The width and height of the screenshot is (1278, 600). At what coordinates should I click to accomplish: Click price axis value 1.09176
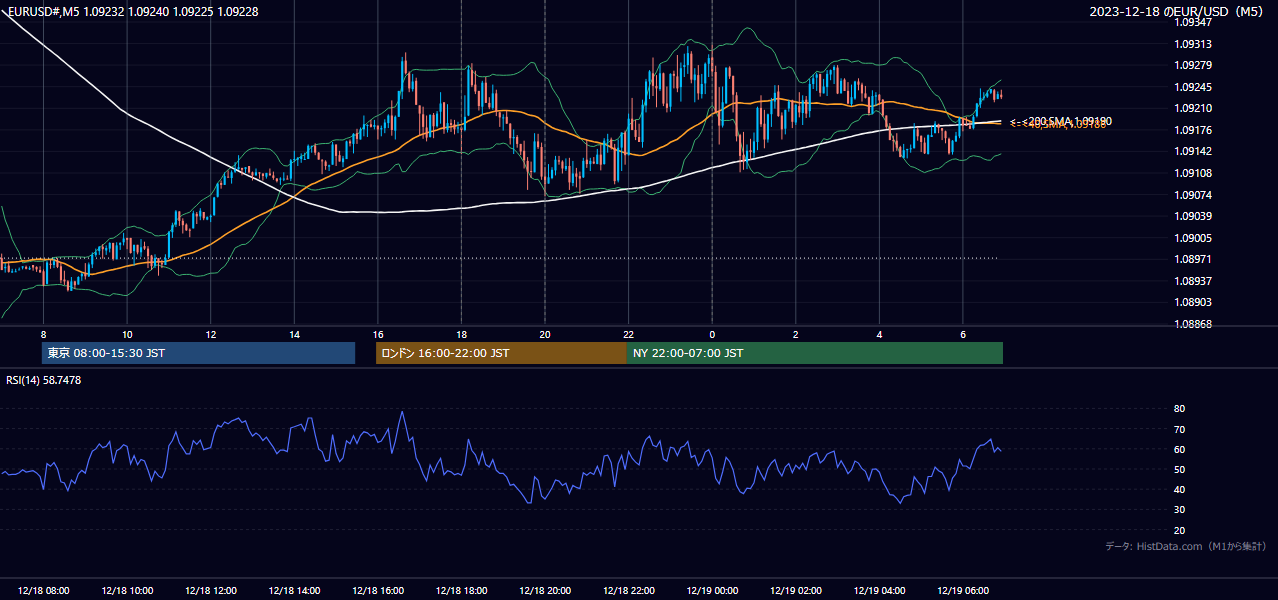tap(1192, 130)
